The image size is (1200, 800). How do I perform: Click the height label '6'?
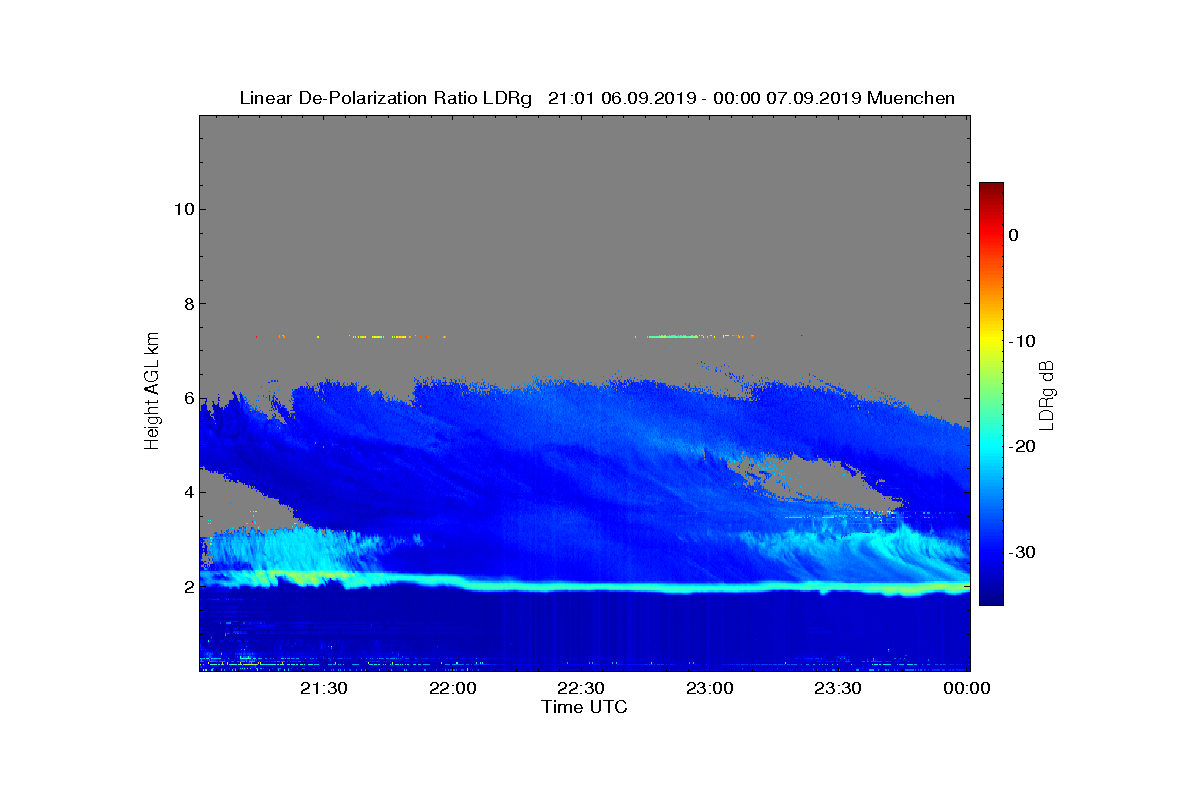(x=187, y=398)
